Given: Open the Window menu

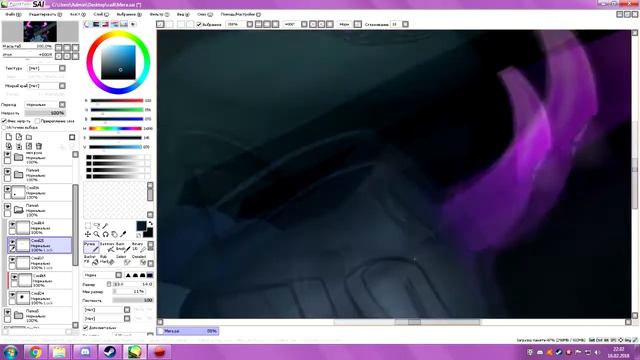Looking at the screenshot, I should tap(204, 14).
